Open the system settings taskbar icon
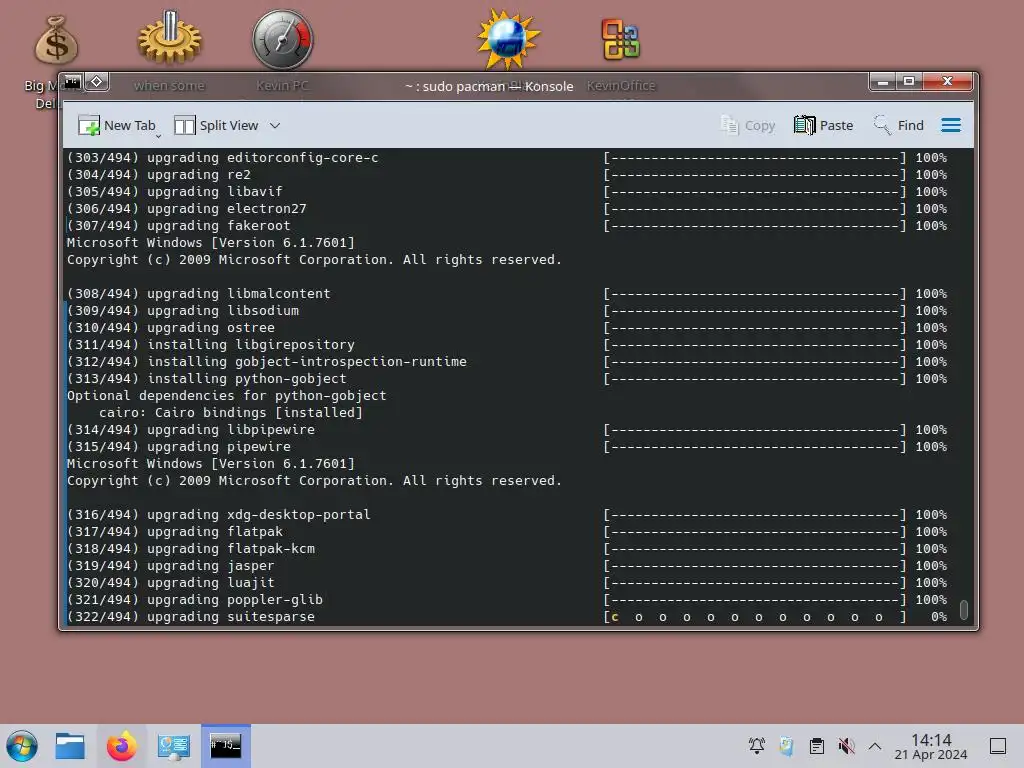 click(174, 746)
